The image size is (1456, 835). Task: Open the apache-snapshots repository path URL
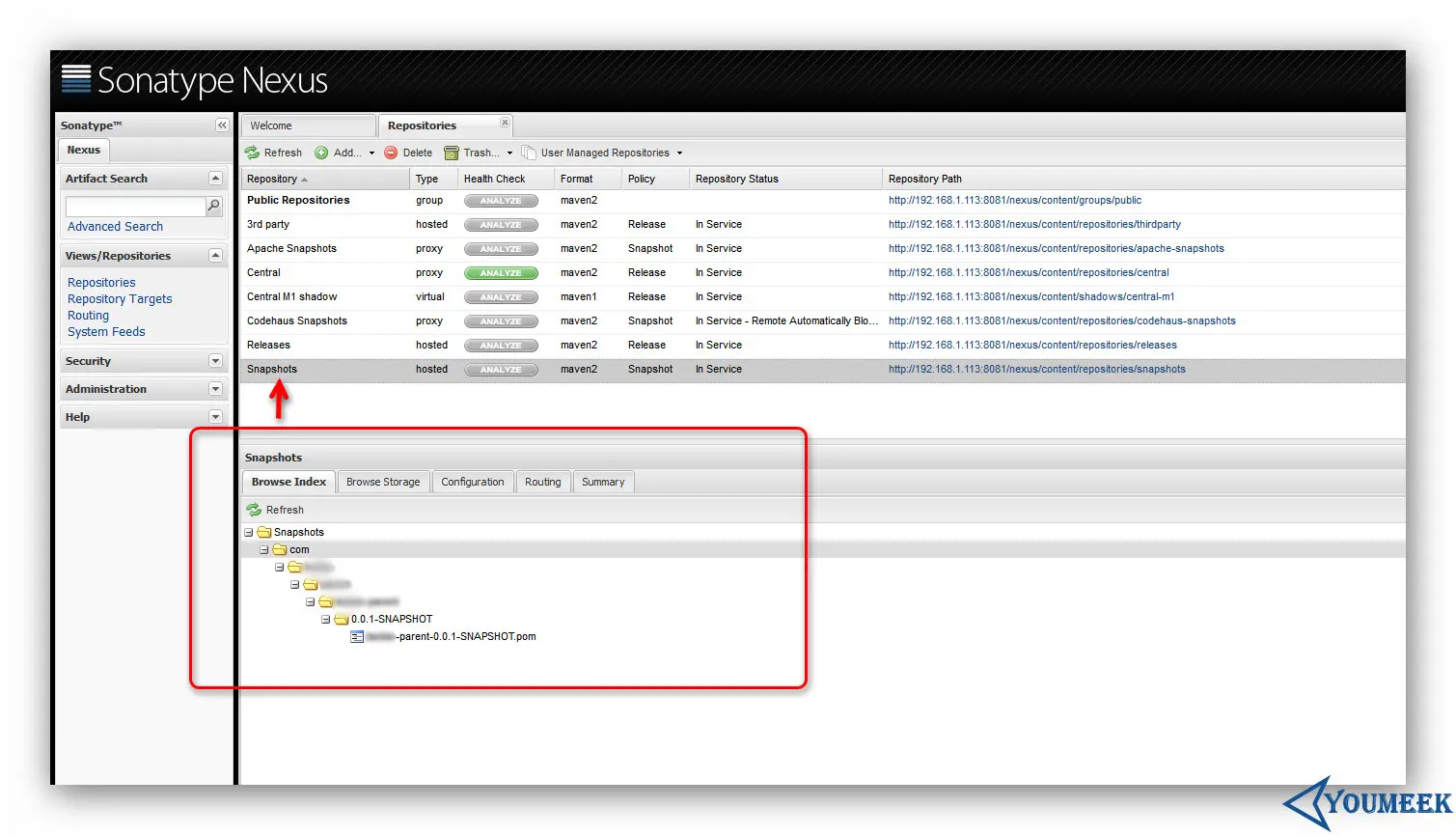(x=1057, y=249)
